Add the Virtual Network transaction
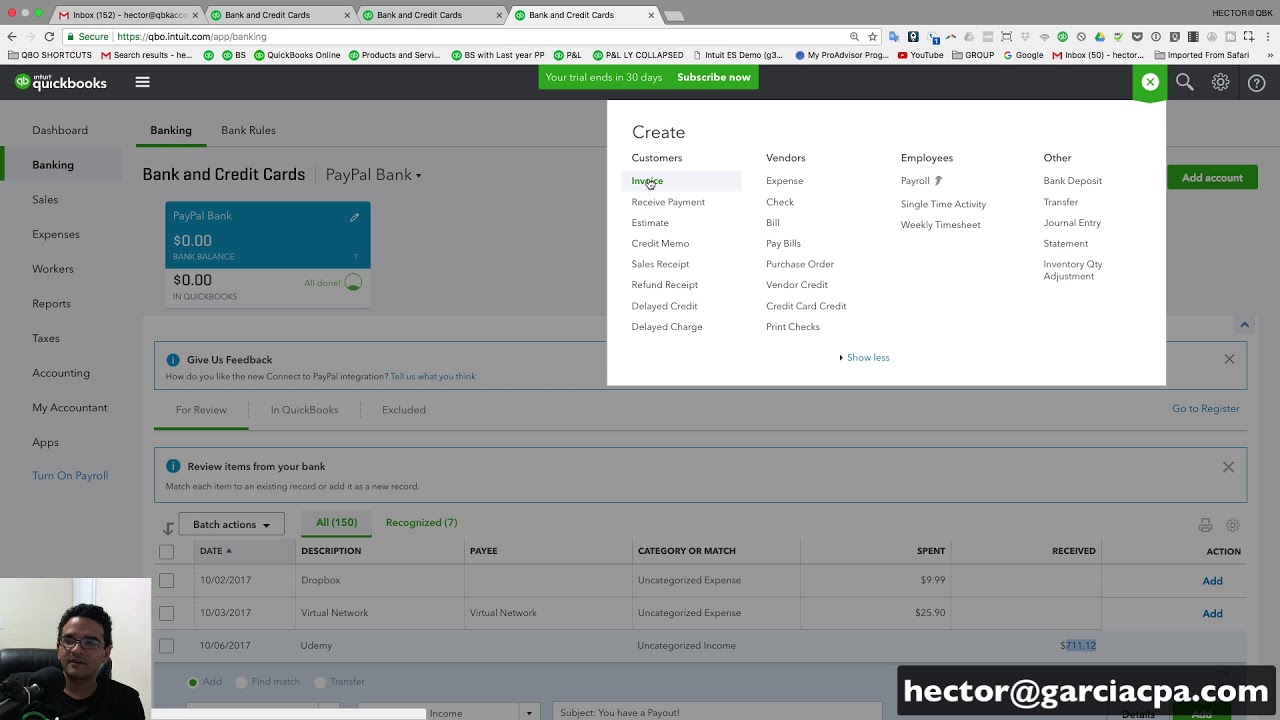The image size is (1280, 720). tap(1212, 614)
